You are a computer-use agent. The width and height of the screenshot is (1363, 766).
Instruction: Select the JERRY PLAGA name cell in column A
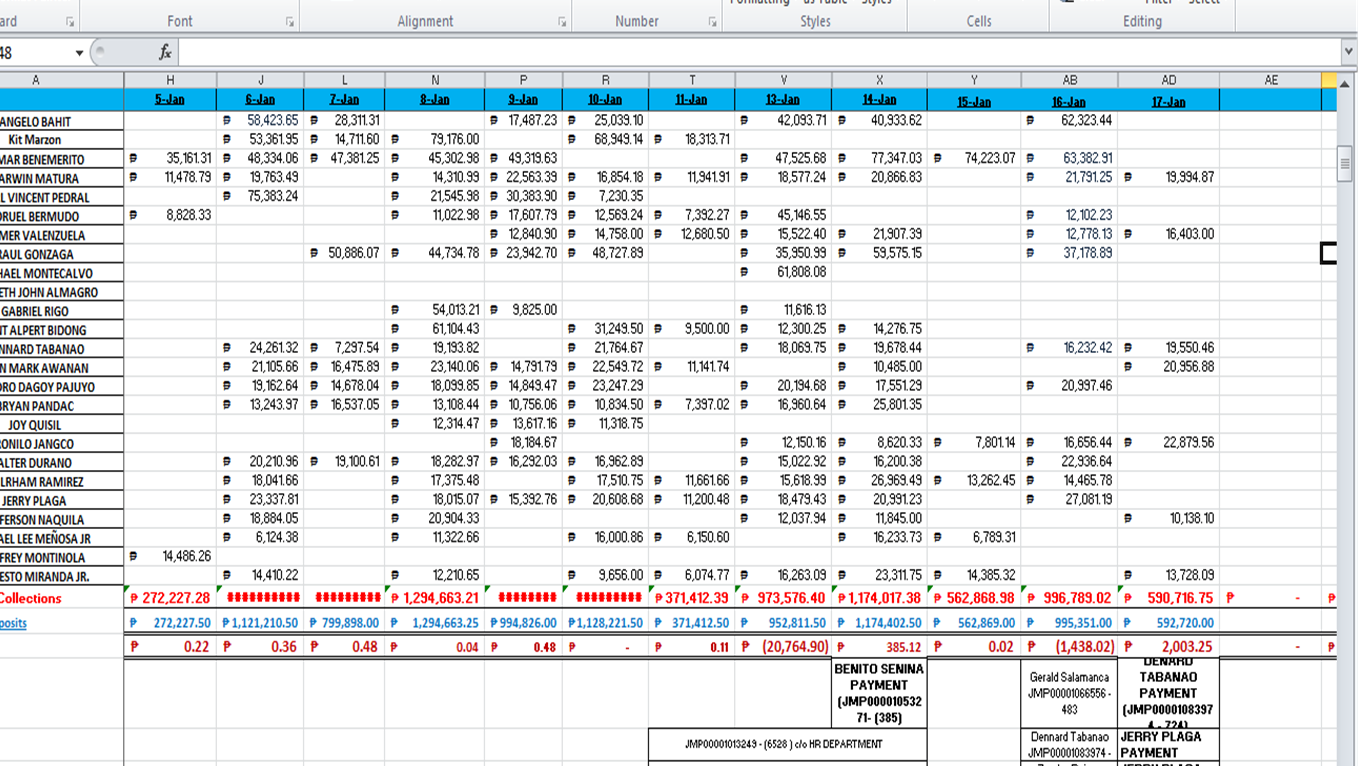tap(62, 500)
